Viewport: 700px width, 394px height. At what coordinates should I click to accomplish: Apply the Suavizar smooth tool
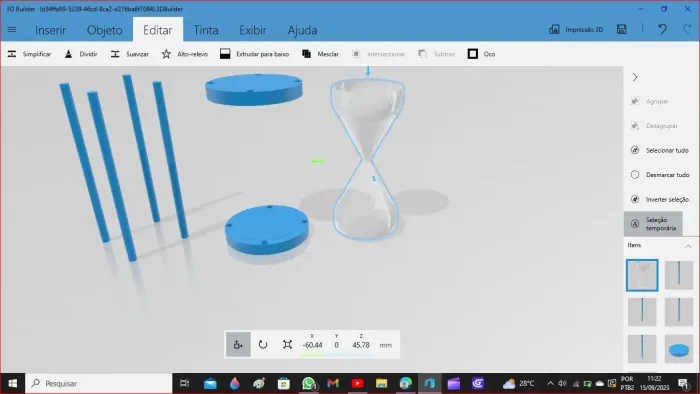pos(130,54)
